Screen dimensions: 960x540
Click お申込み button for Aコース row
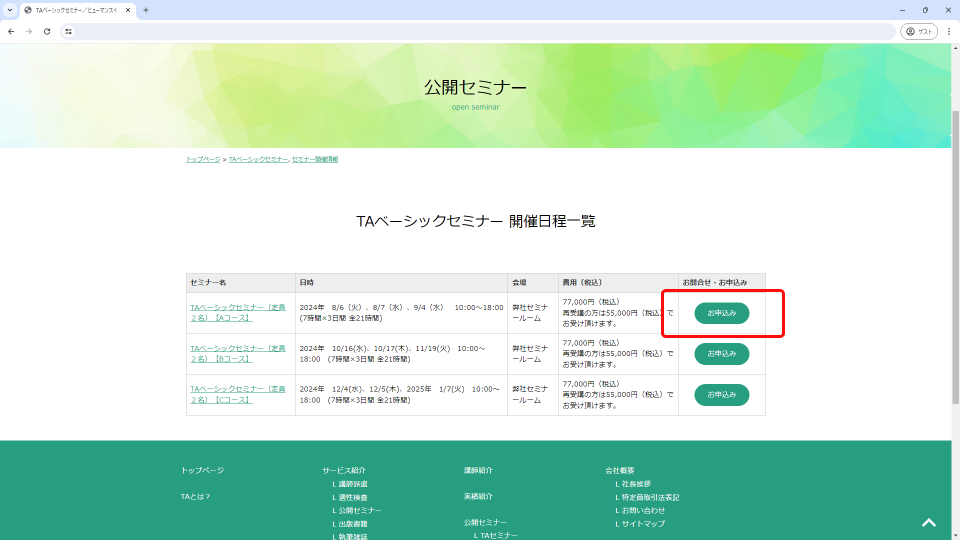(722, 313)
